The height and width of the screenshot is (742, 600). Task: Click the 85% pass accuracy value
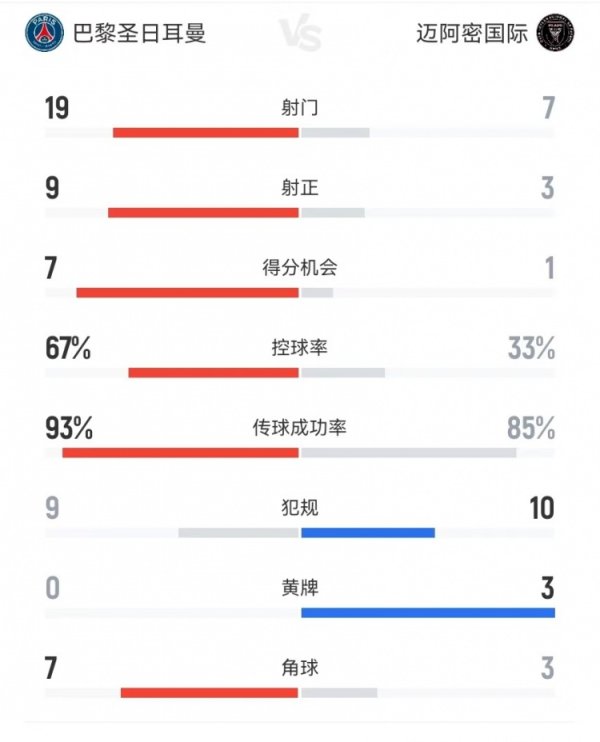click(x=531, y=428)
